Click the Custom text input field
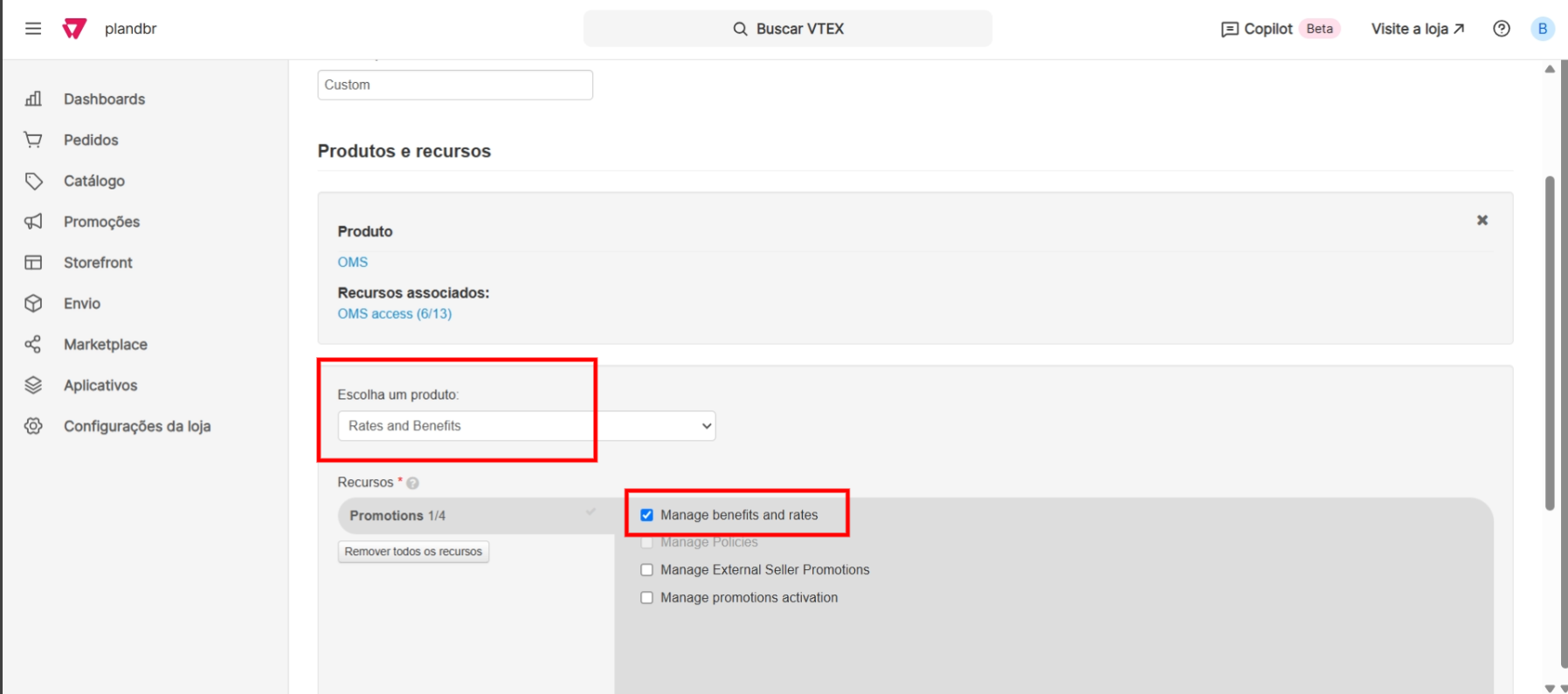Viewport: 1568px width, 694px height. (x=455, y=85)
